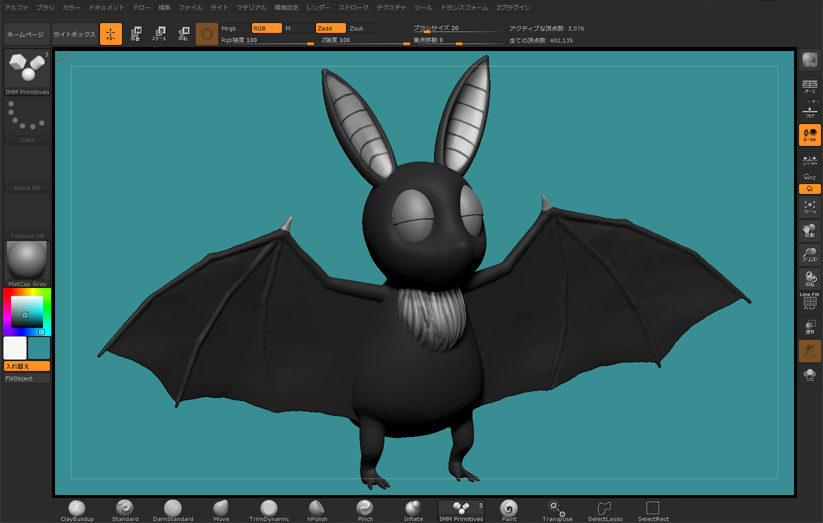
Task: Click the XYZ rotation icon
Action: pyautogui.click(x=809, y=177)
